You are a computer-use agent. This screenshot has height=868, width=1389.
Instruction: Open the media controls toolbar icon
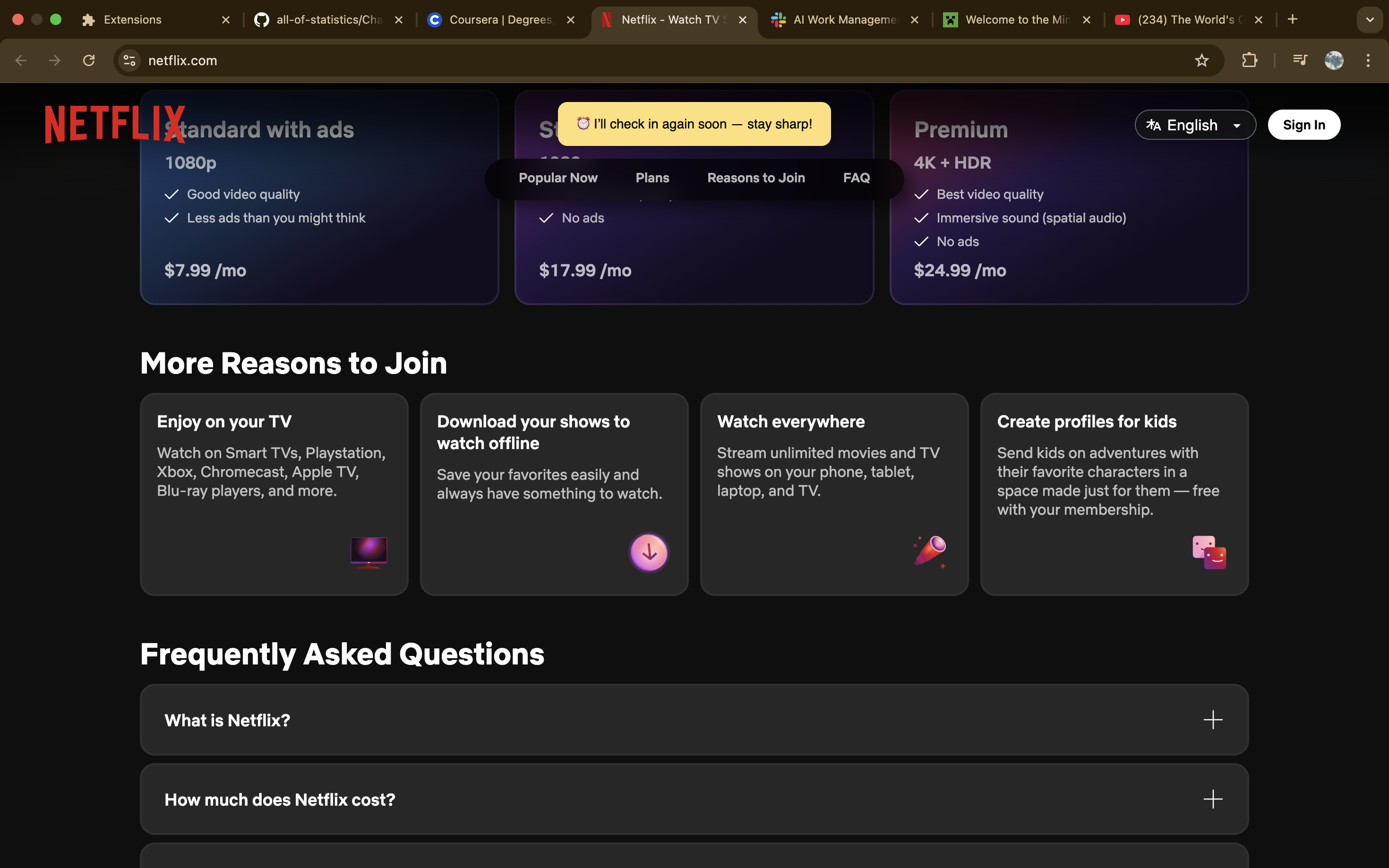click(x=1299, y=60)
